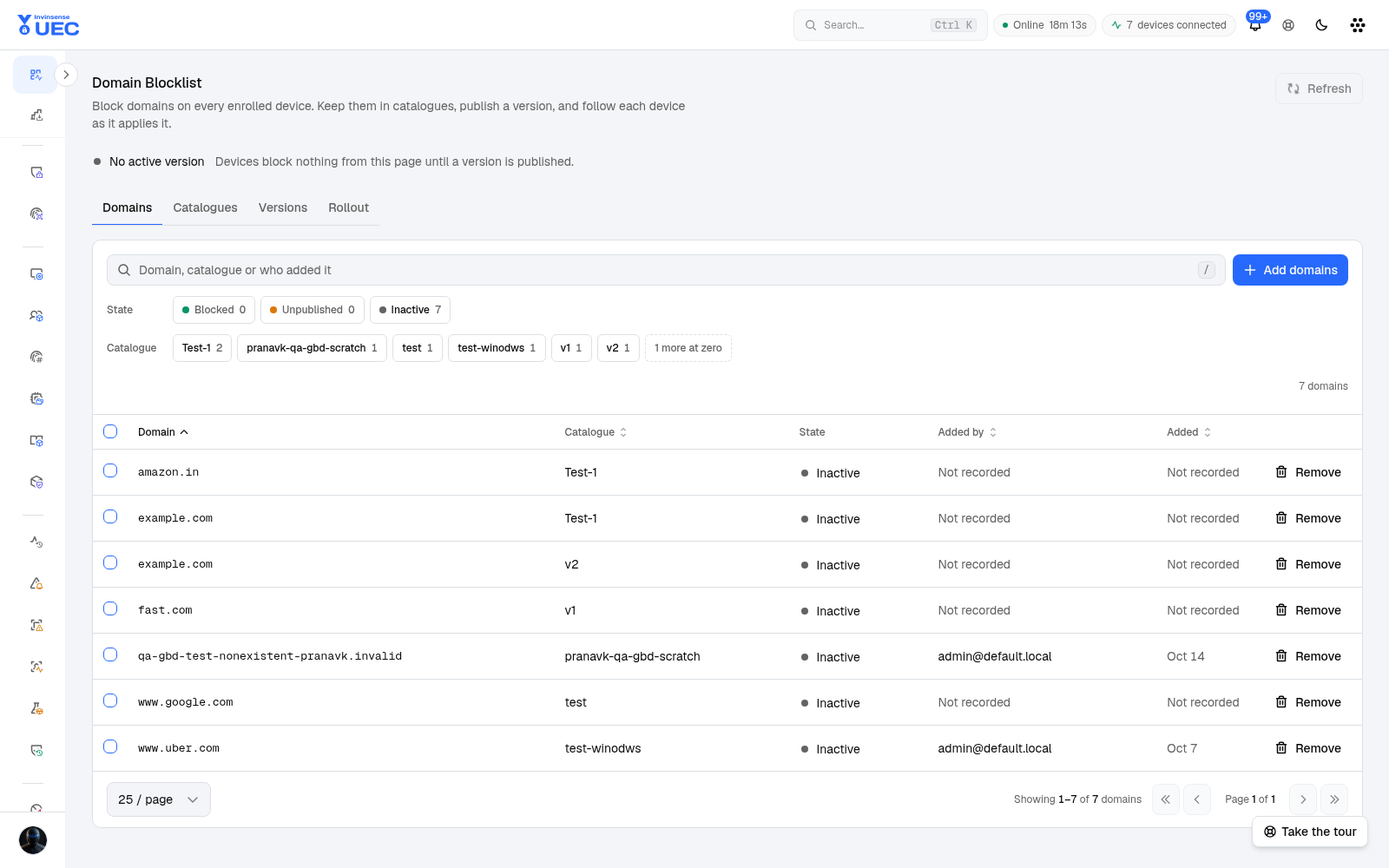Check the amazon.in row checkbox
The width and height of the screenshot is (1389, 868).
tap(110, 470)
